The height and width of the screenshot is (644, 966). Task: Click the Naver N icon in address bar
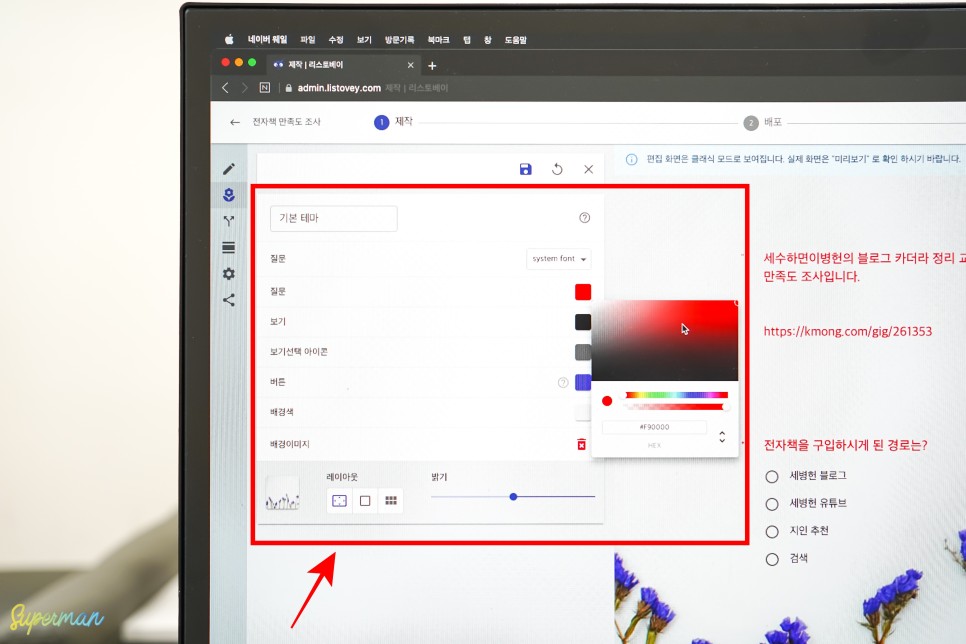[265, 88]
